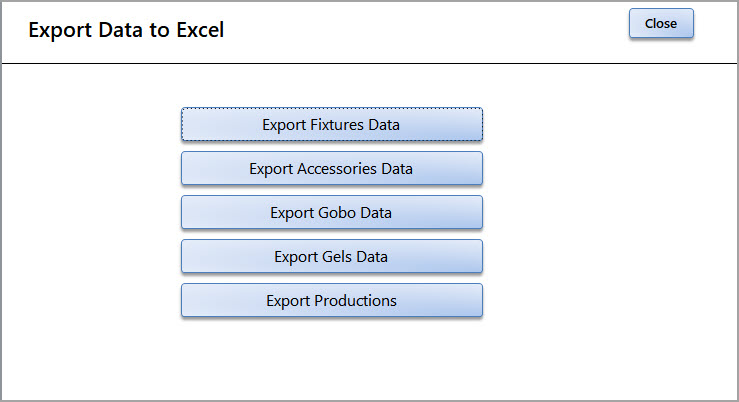
Task: Click the Export Accessories Data button
Action: pos(332,168)
